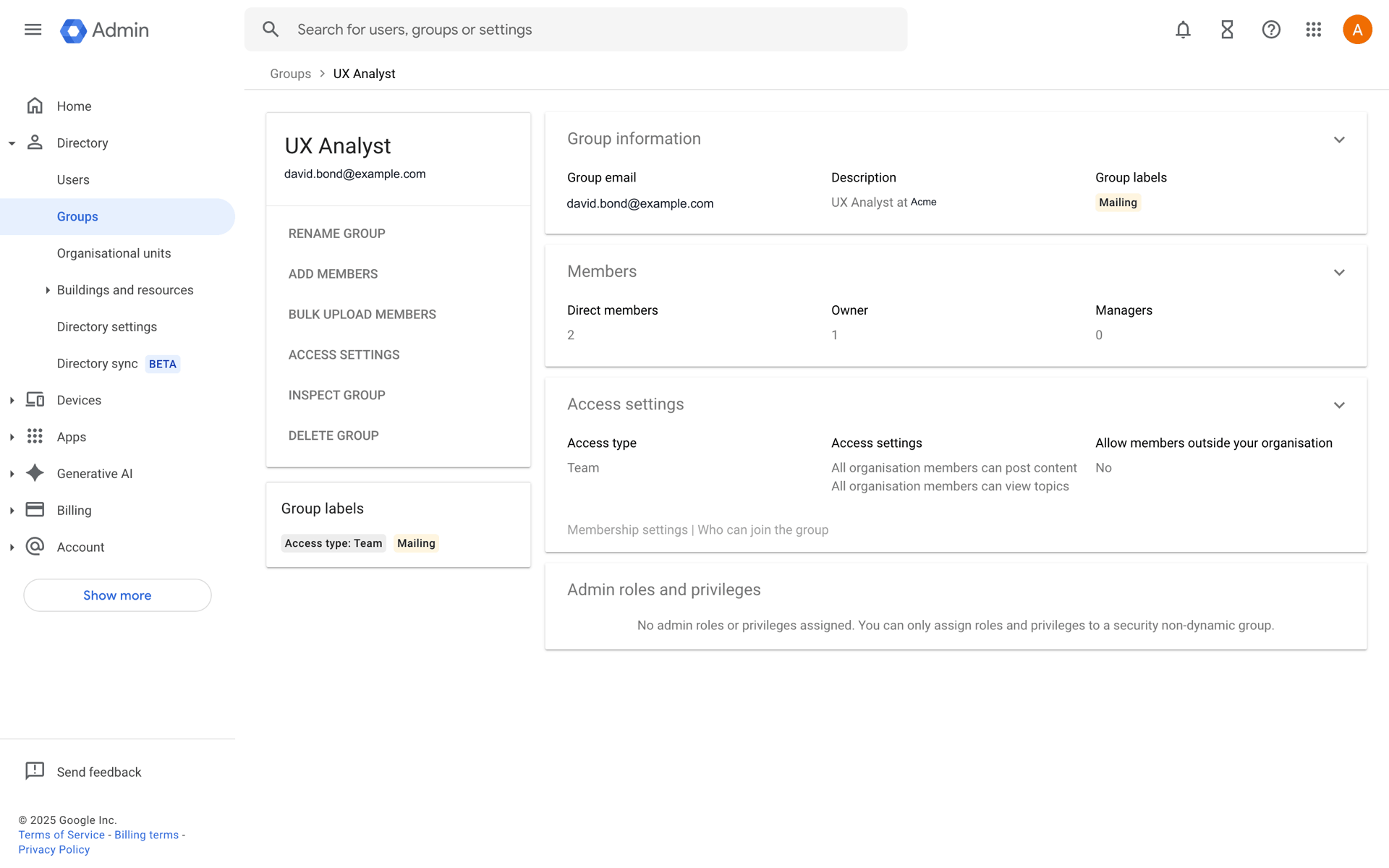Open Privacy Policy link
This screenshot has width=1389, height=868.
pyautogui.click(x=54, y=849)
